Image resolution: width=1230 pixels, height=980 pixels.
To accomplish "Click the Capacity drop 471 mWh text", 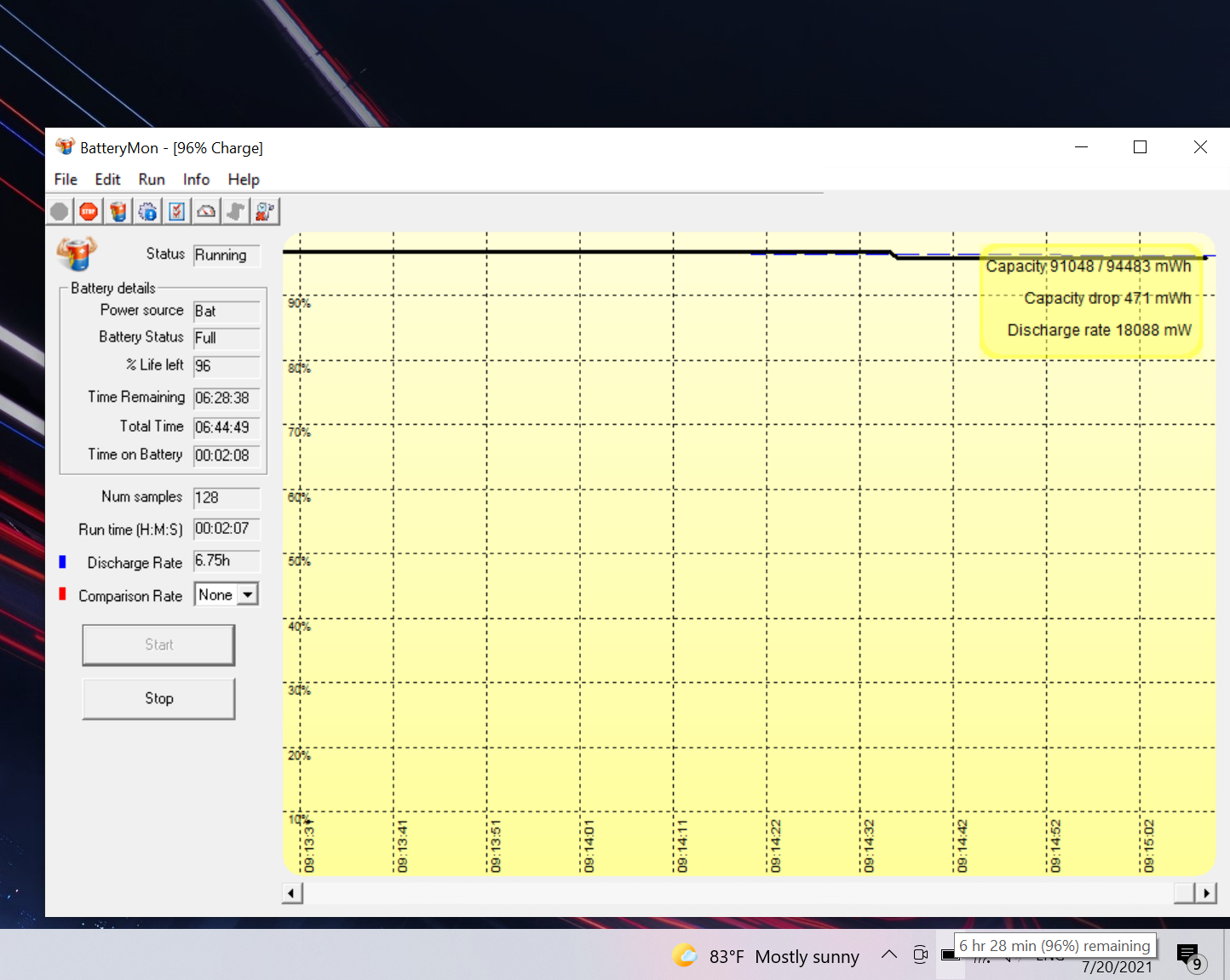I will click(1107, 299).
